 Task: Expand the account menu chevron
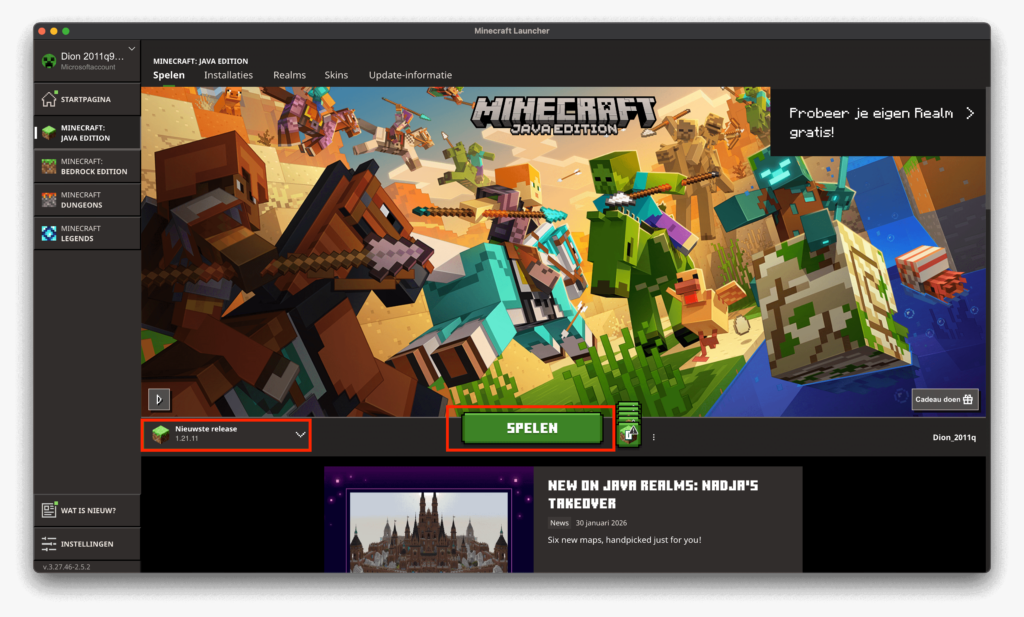[x=131, y=49]
